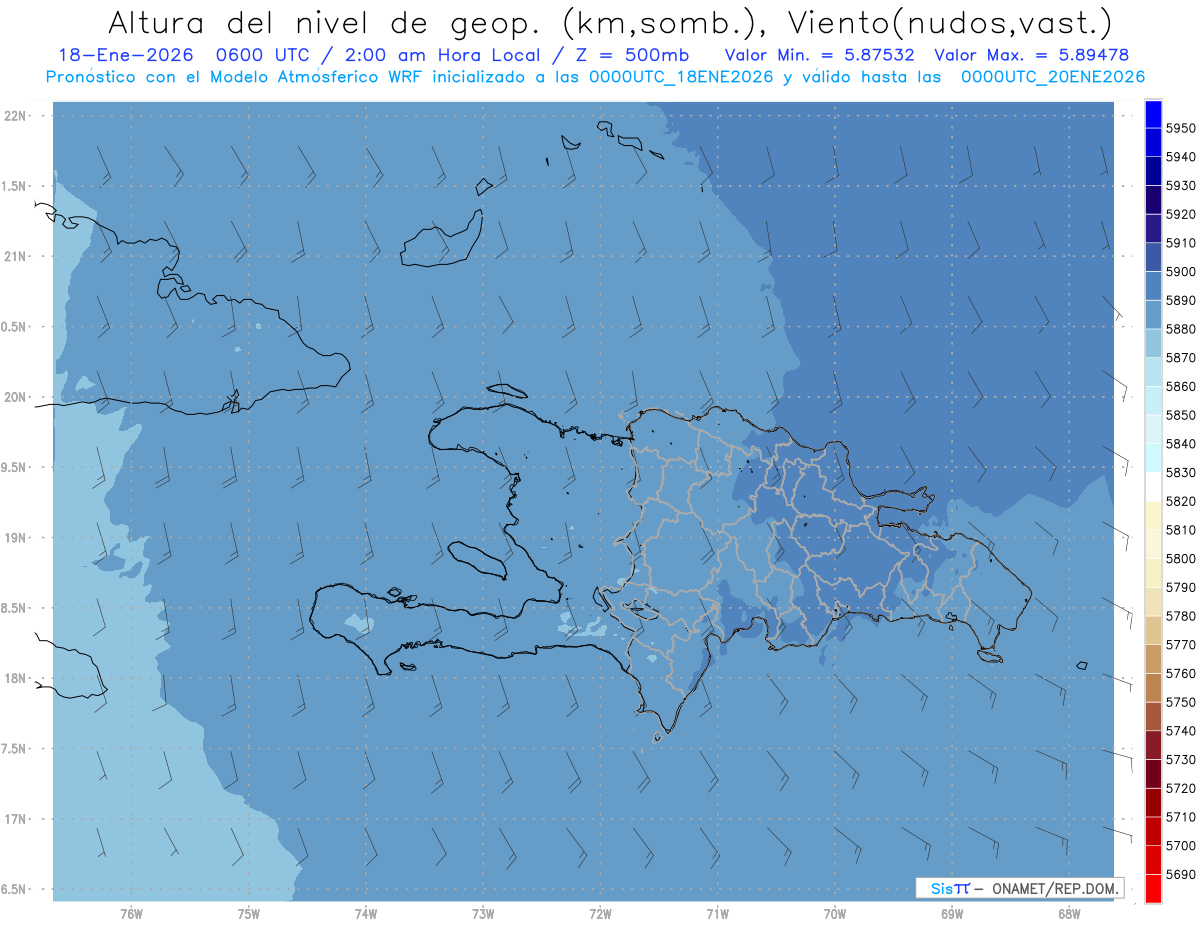Click the '5690' colorbar value
1200x927 pixels.
1180,874
